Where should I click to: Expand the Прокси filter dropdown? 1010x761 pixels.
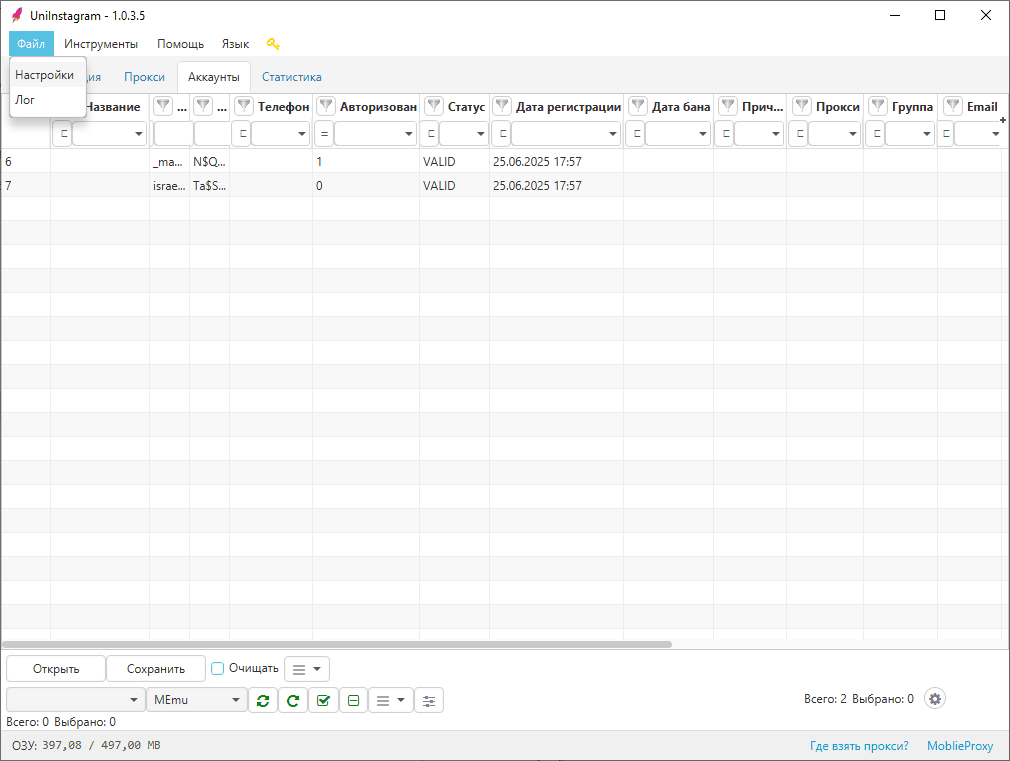pyautogui.click(x=852, y=134)
